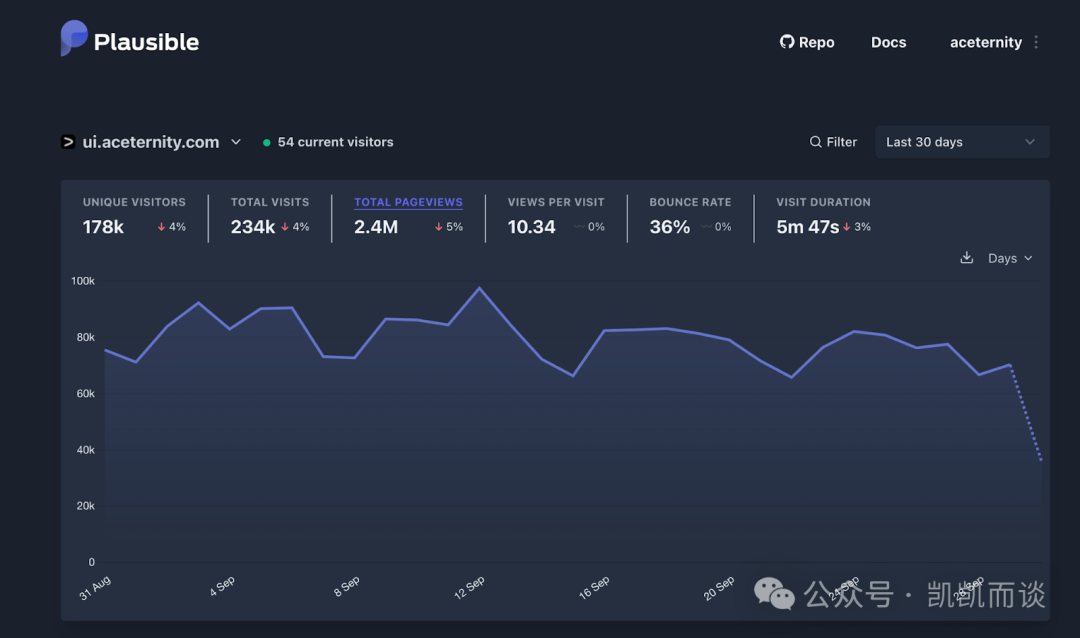Click the Filter search icon
This screenshot has width=1080, height=638.
coord(816,142)
